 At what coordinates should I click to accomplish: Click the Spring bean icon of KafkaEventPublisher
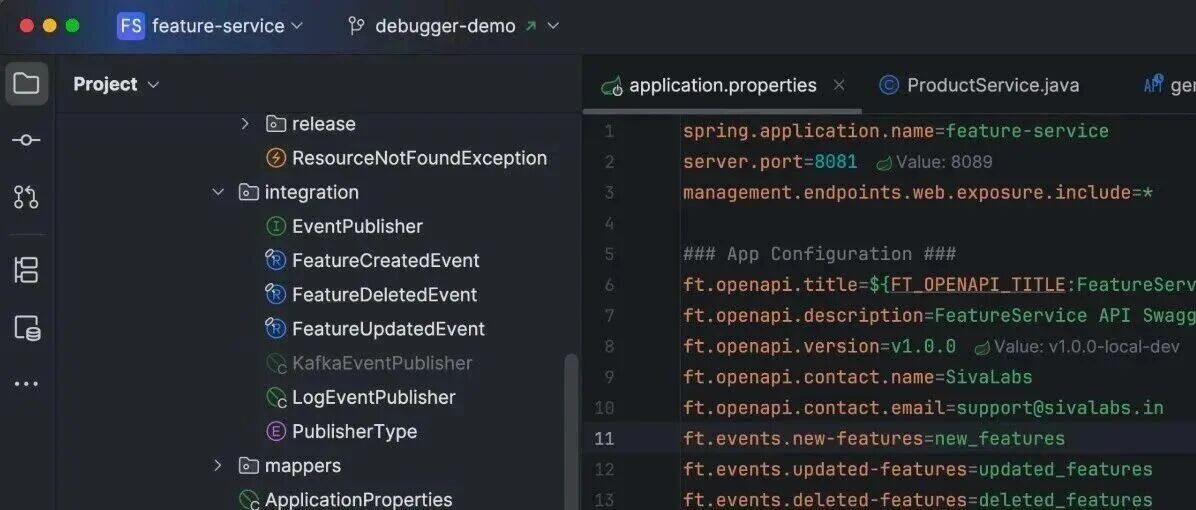tap(276, 364)
